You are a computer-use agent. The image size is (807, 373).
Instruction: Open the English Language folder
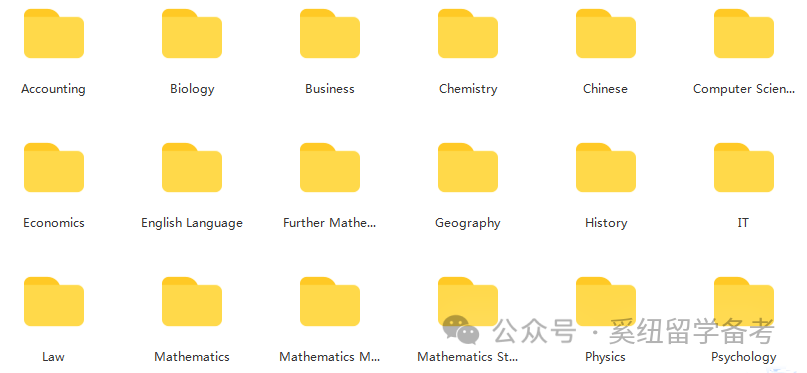point(191,168)
